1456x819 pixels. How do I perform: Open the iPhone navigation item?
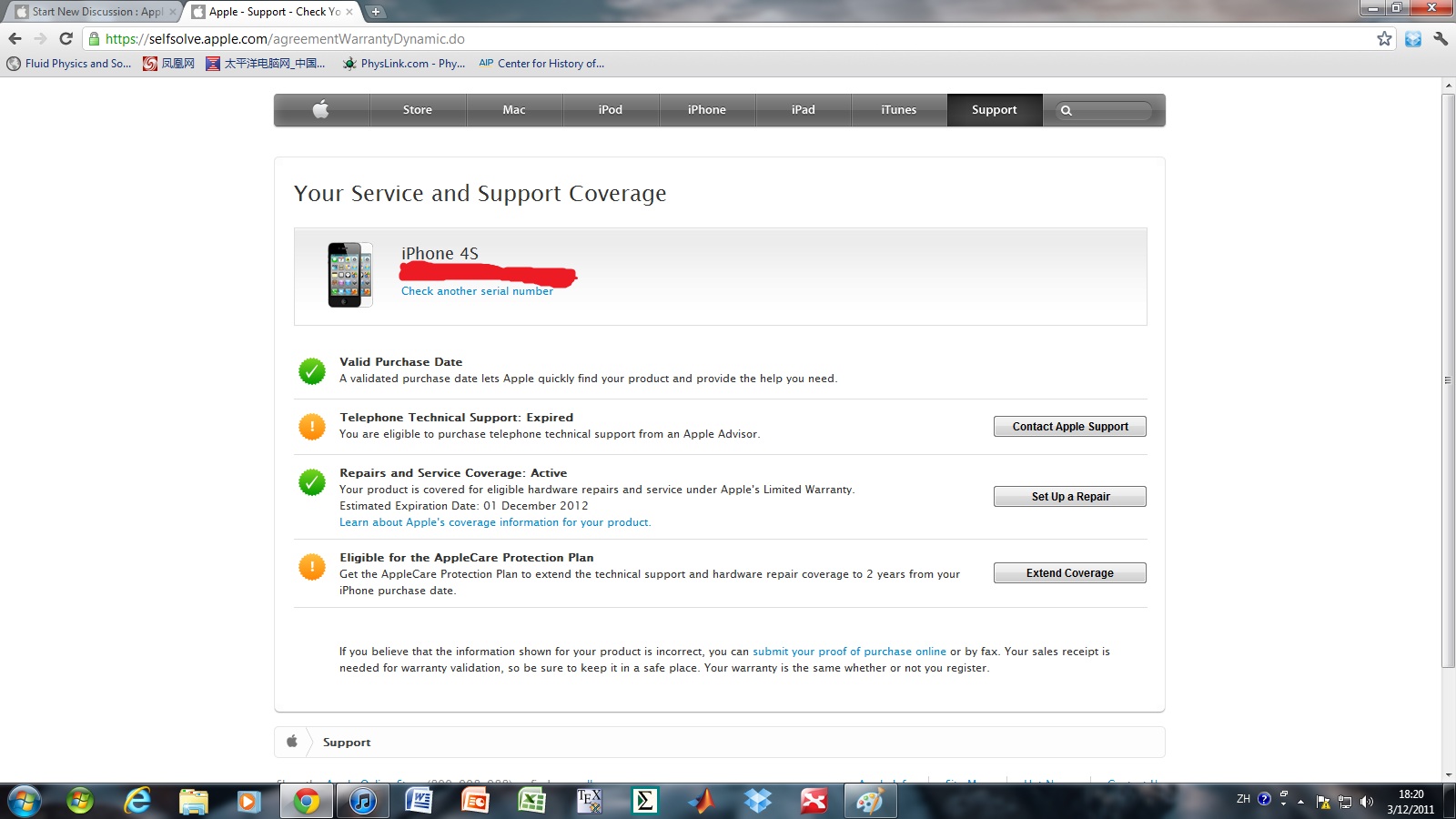pyautogui.click(x=707, y=110)
